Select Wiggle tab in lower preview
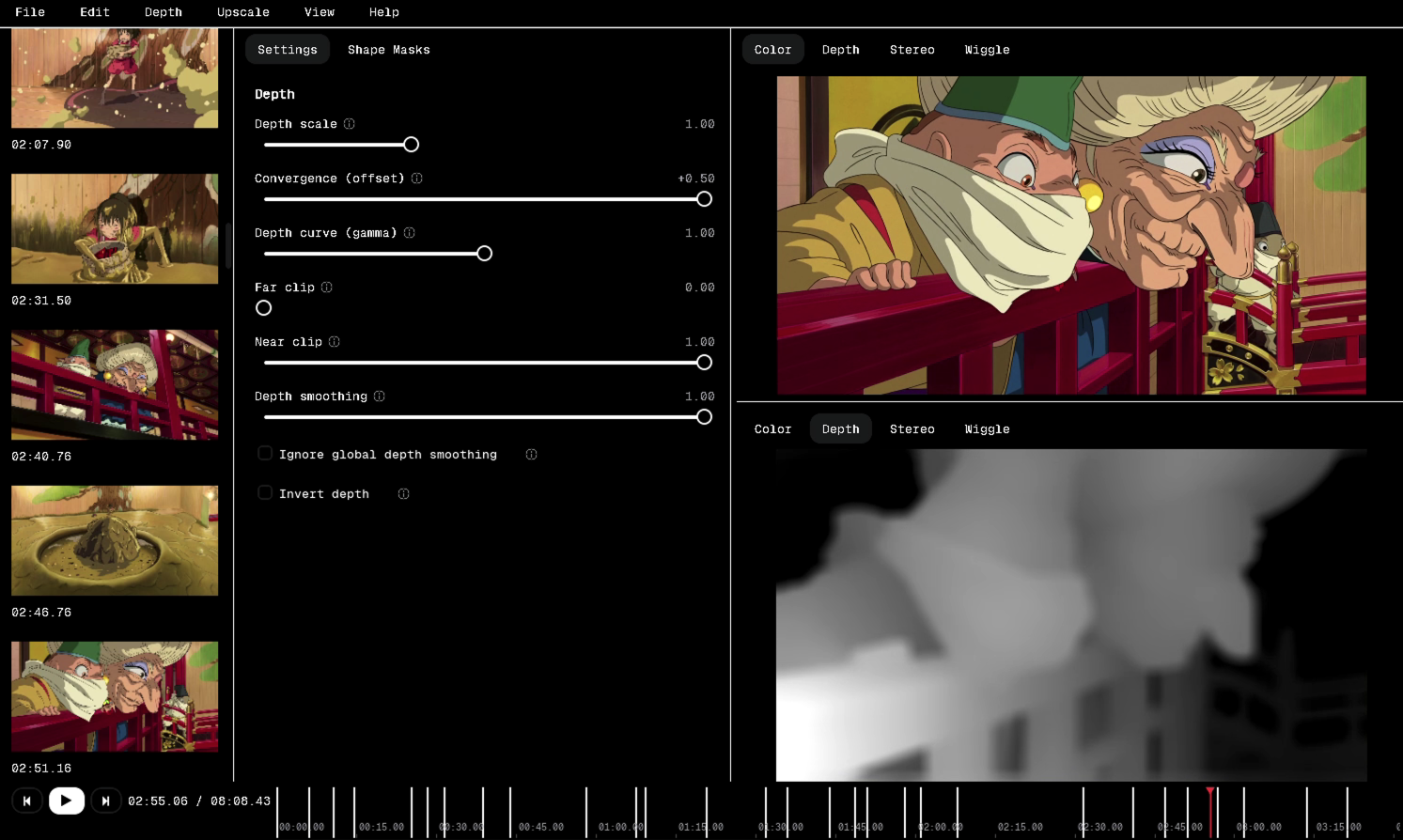1403x840 pixels. [x=988, y=429]
